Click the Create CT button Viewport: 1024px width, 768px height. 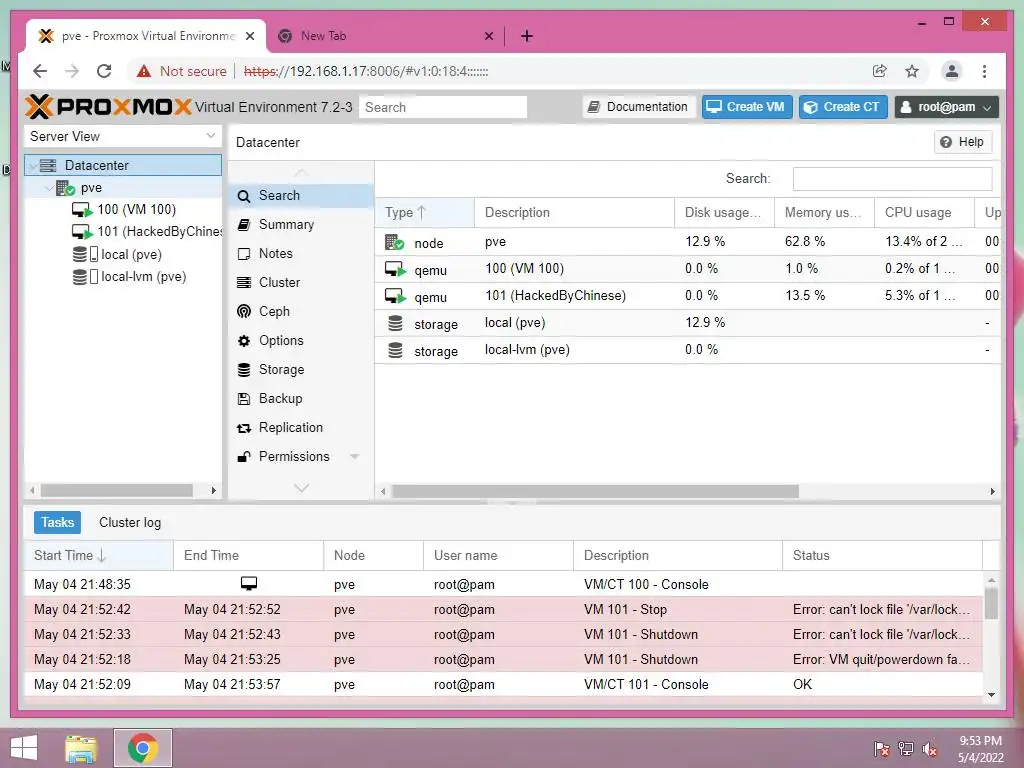[842, 107]
